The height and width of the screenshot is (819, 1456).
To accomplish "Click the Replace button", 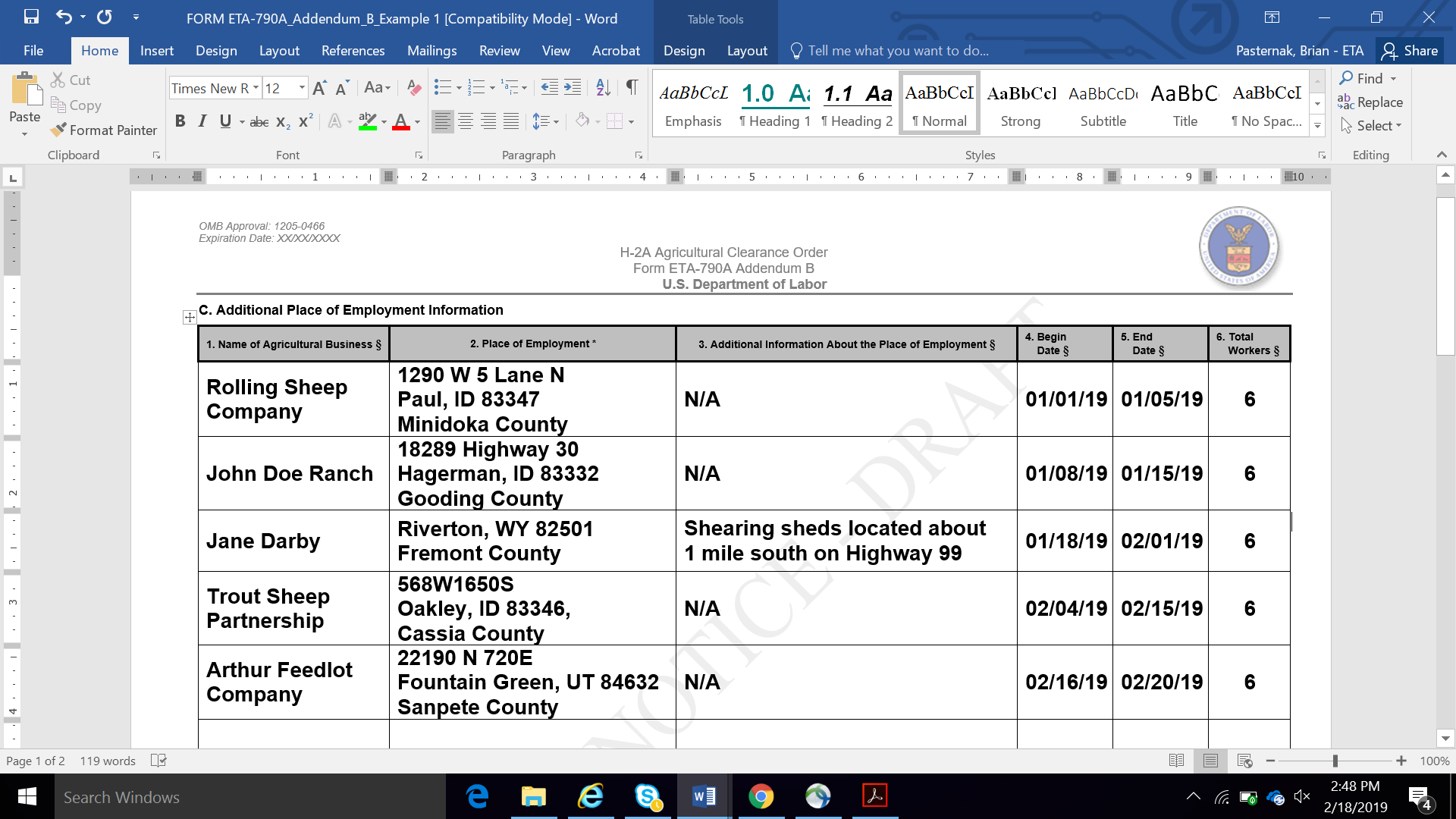I will pyautogui.click(x=1370, y=102).
